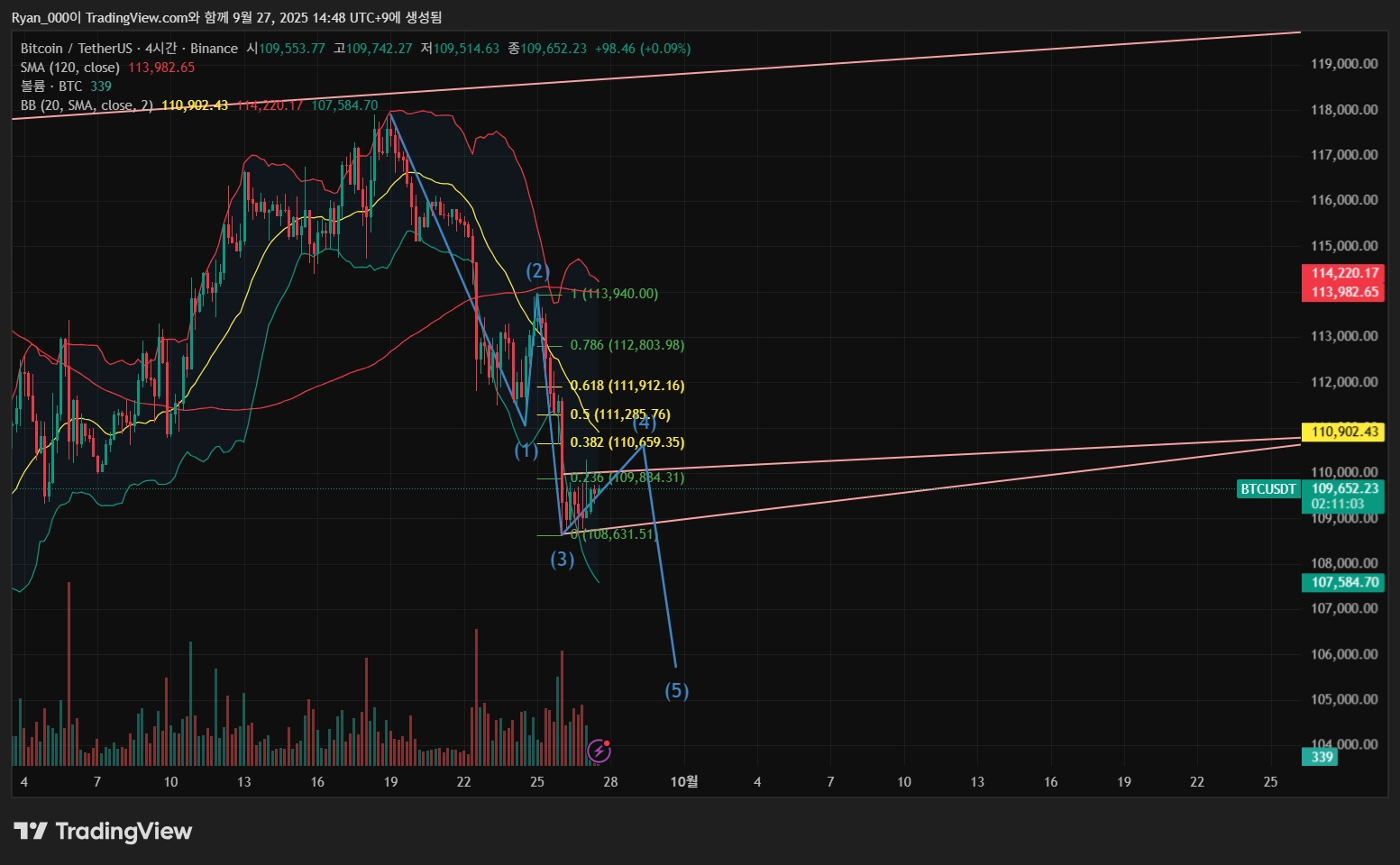Select the wave (1) label

coord(526,450)
